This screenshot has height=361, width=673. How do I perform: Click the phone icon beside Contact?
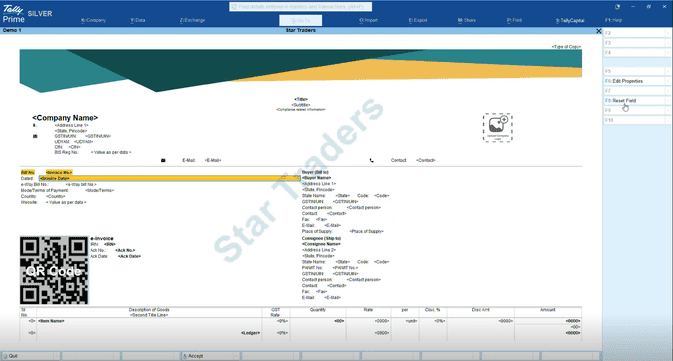point(372,161)
